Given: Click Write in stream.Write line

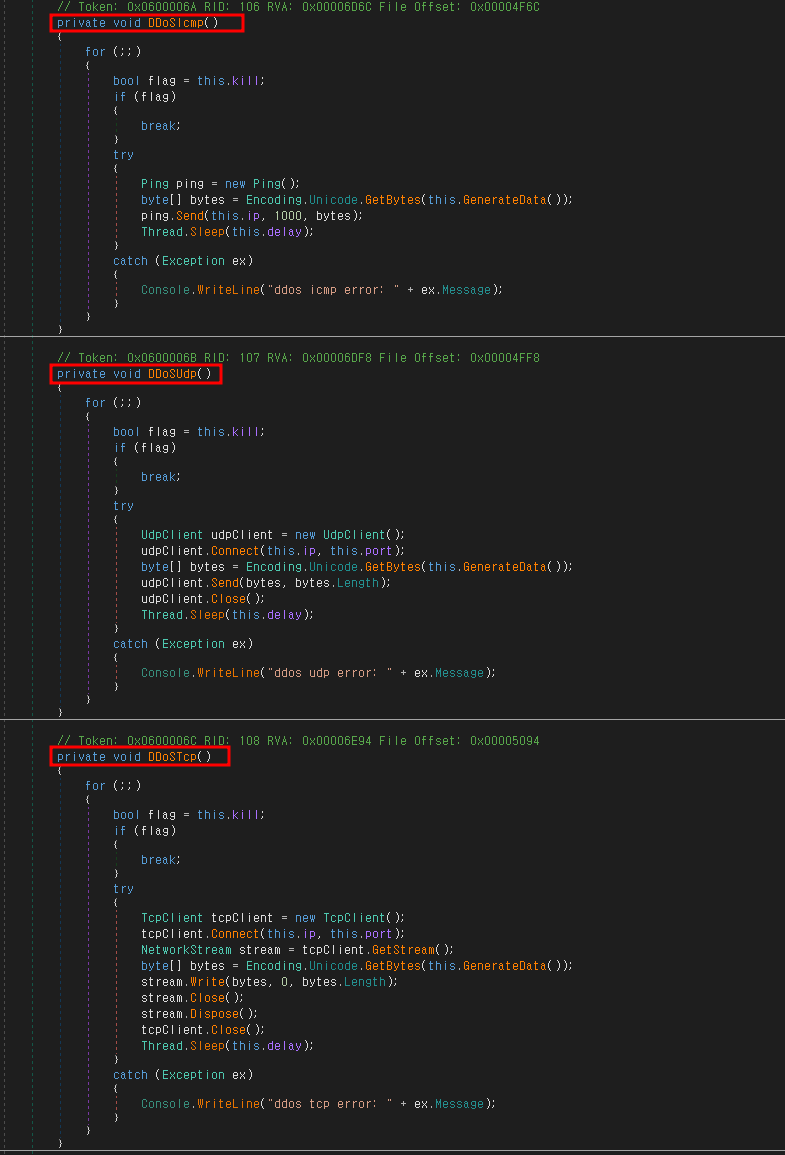Looking at the screenshot, I should [208, 982].
